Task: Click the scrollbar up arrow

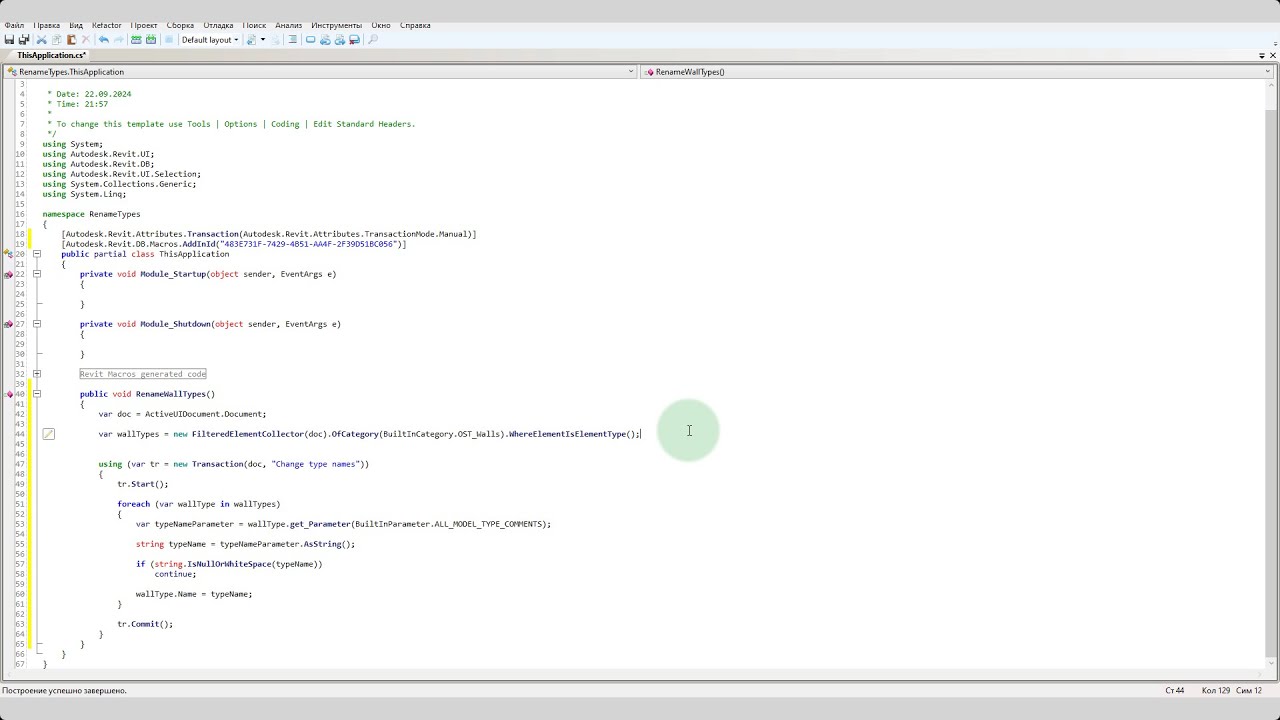Action: tap(1271, 84)
